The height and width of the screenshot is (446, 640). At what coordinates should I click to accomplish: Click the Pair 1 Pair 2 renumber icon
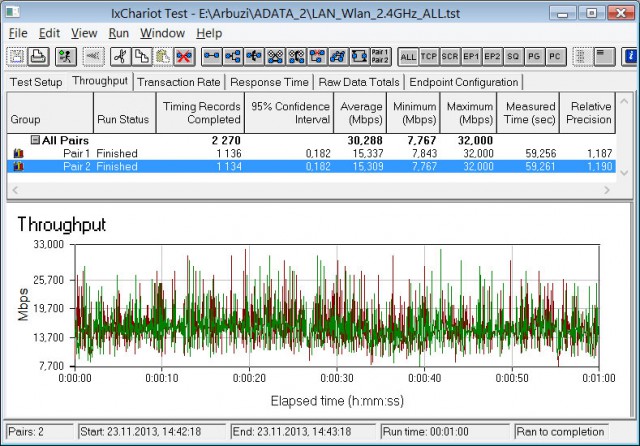point(380,57)
